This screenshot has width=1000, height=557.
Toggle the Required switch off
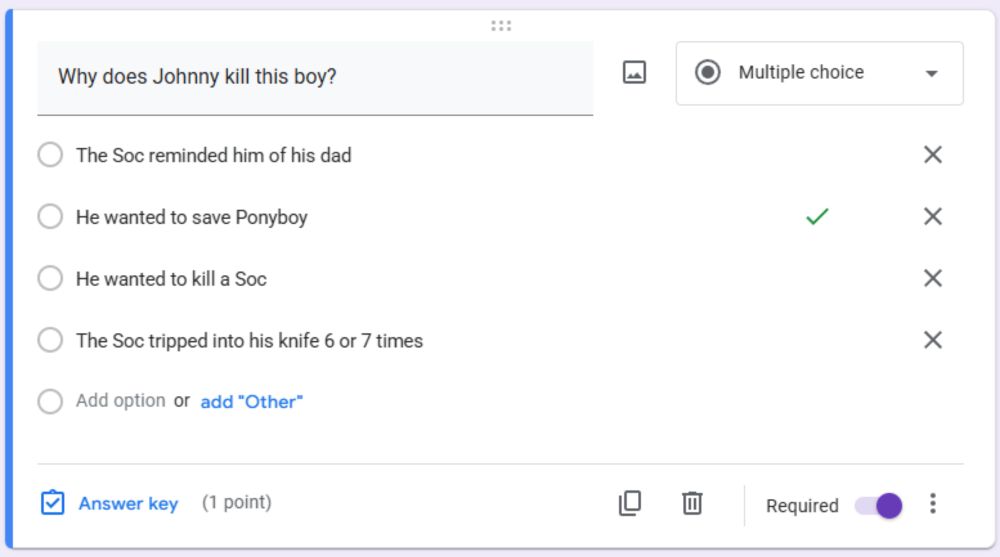pos(879,506)
